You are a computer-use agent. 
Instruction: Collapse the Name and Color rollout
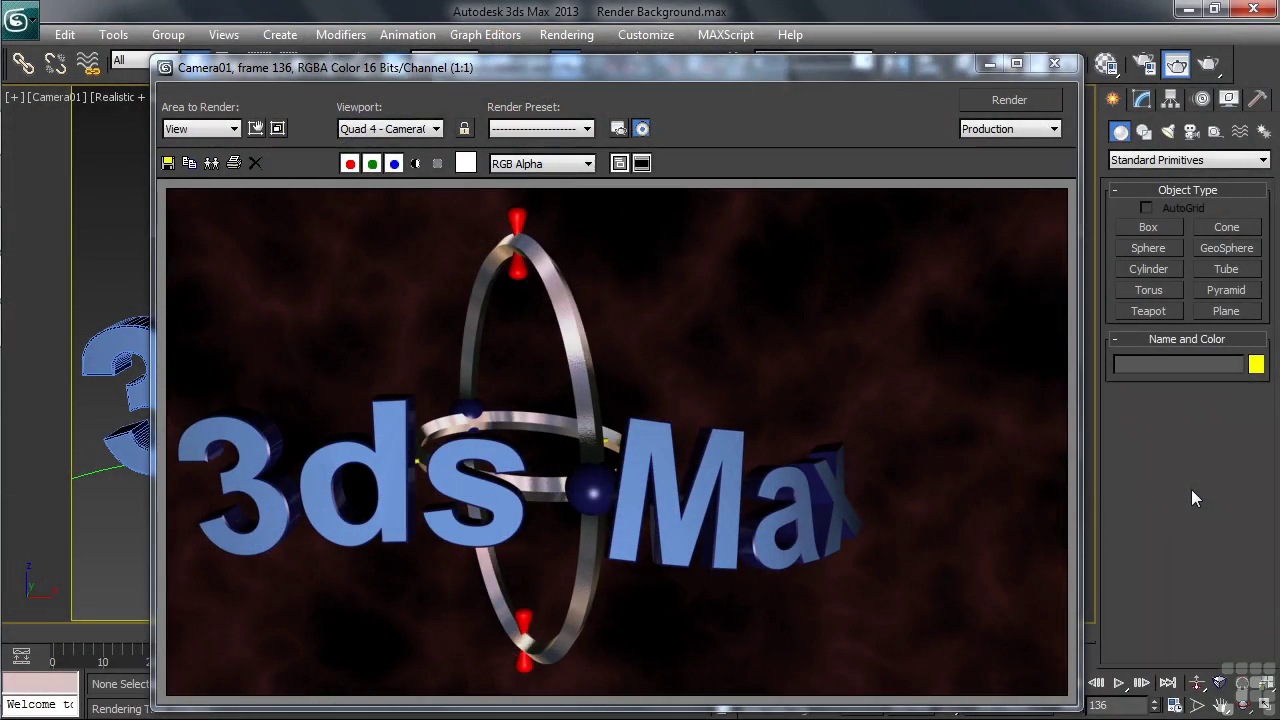pyautogui.click(x=1187, y=339)
